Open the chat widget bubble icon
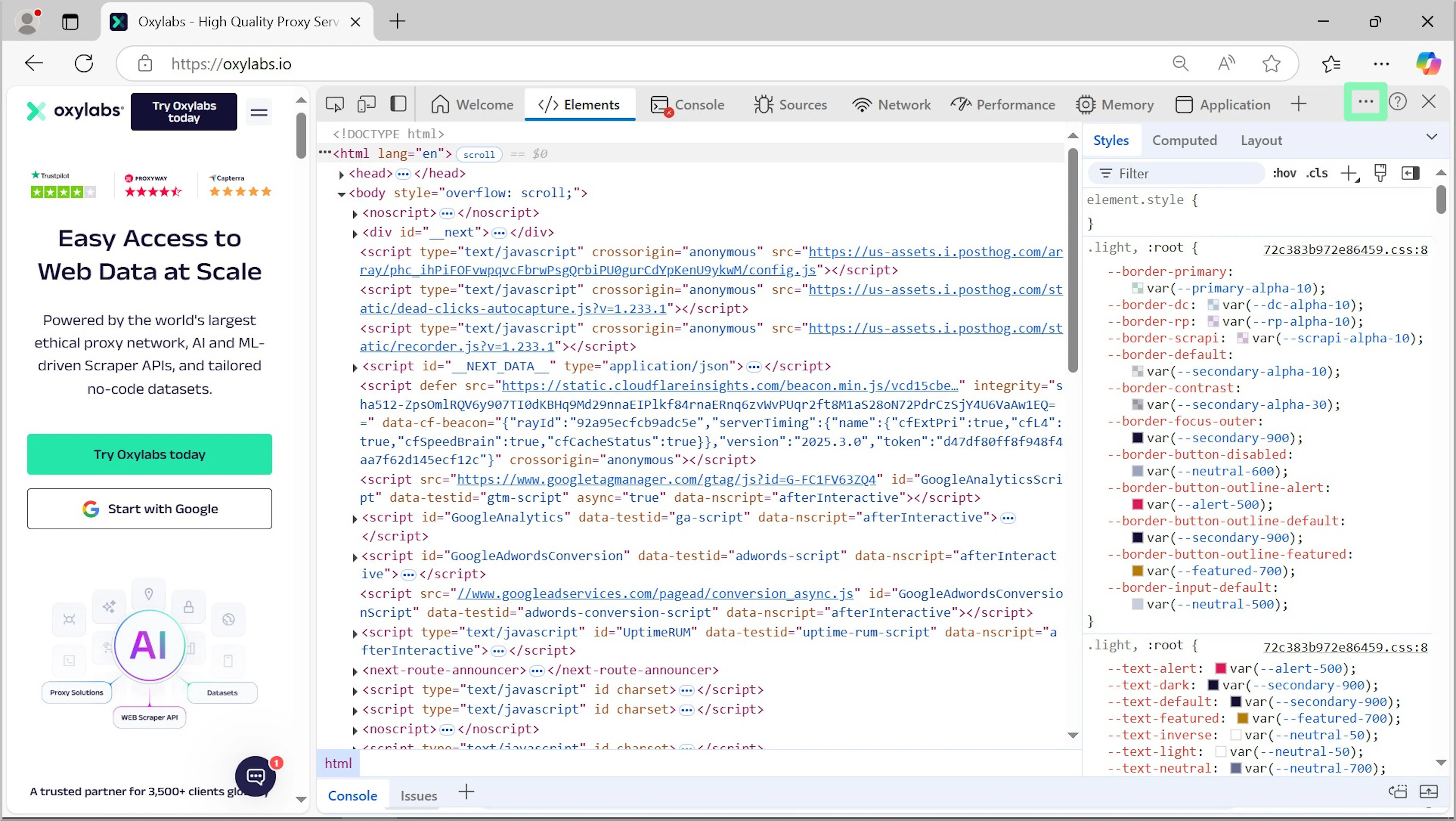This screenshot has width=1456, height=821. pyautogui.click(x=256, y=776)
